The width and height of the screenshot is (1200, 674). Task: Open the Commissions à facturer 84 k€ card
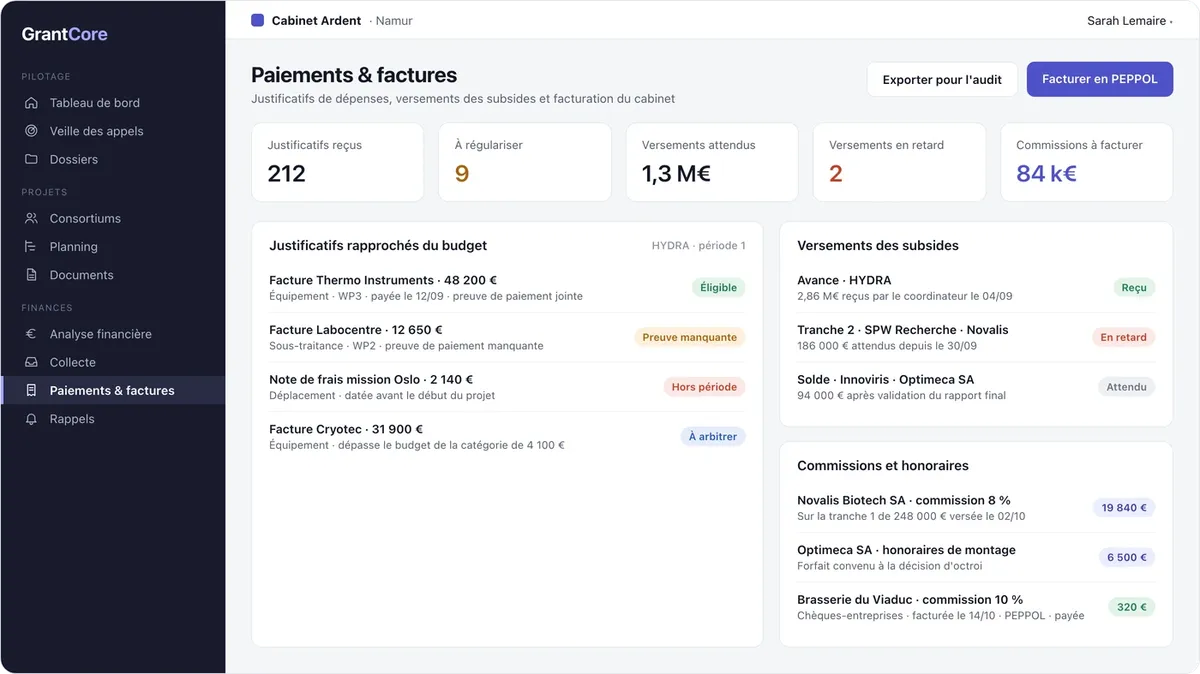(1086, 162)
